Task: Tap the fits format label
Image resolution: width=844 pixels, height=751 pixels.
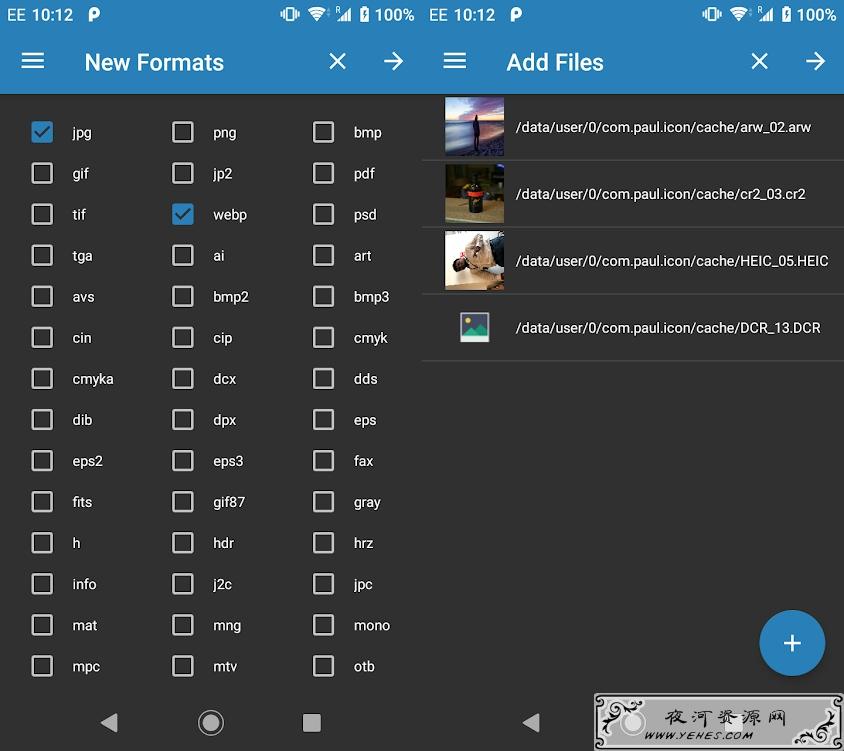Action: 82,502
